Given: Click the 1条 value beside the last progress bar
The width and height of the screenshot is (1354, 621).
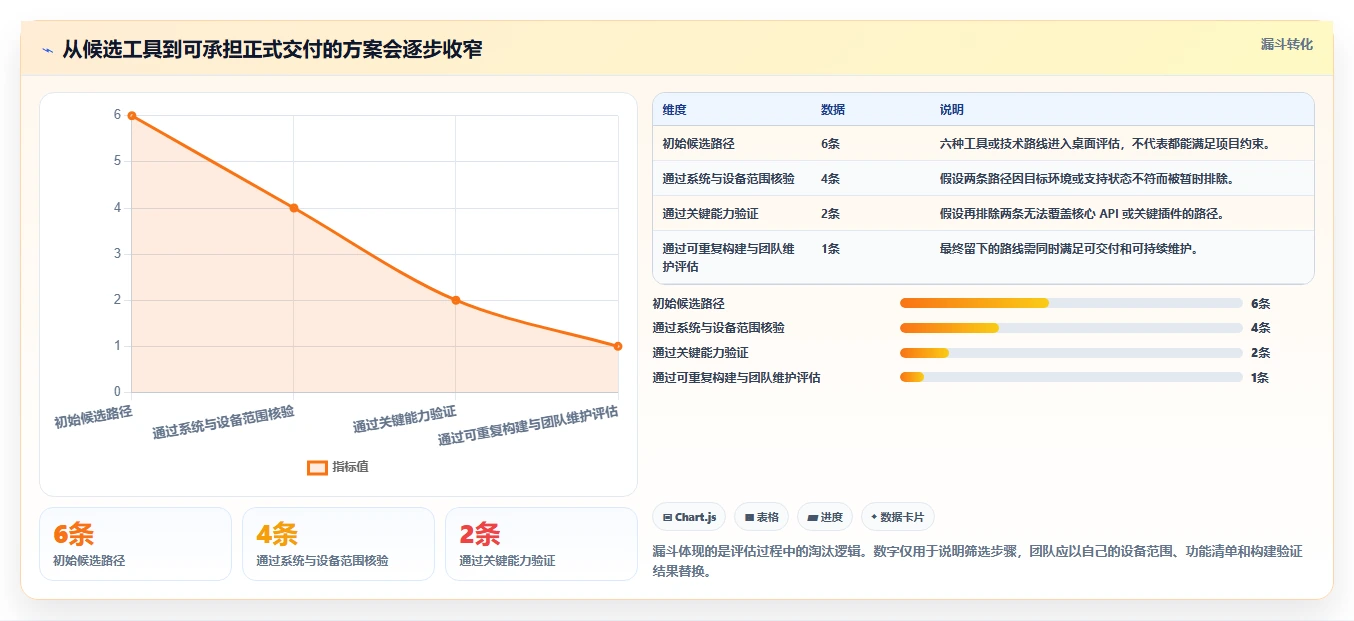Looking at the screenshot, I should [1261, 378].
